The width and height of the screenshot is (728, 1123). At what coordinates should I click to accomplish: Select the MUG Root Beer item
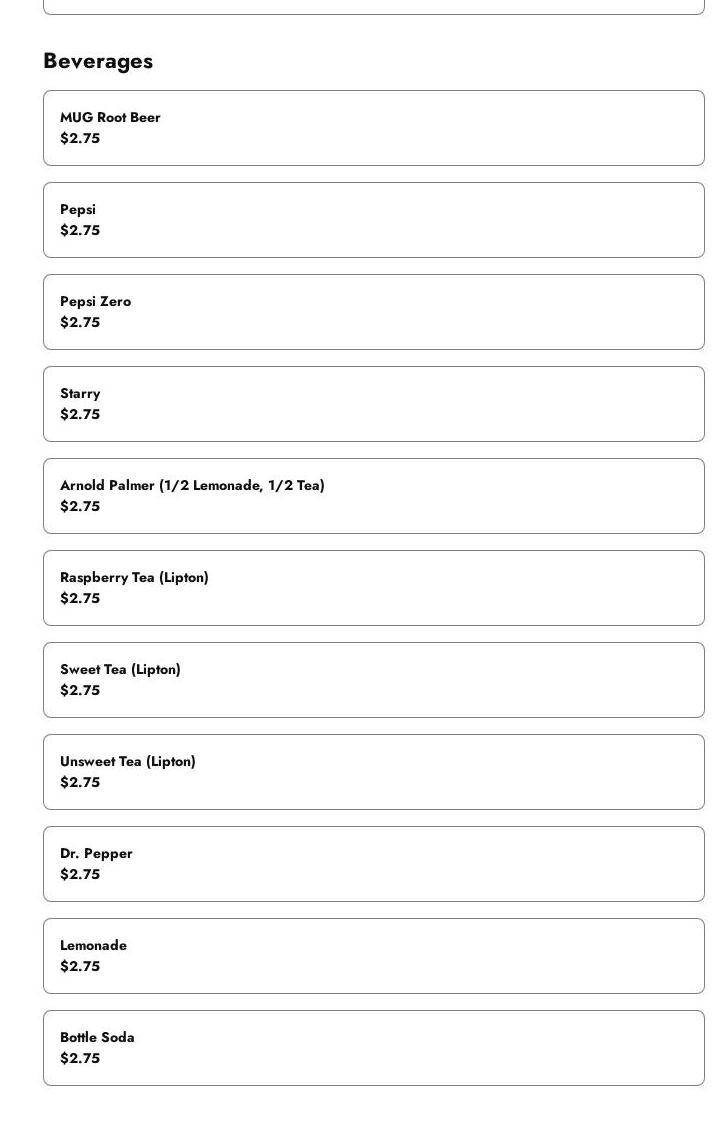(373, 128)
